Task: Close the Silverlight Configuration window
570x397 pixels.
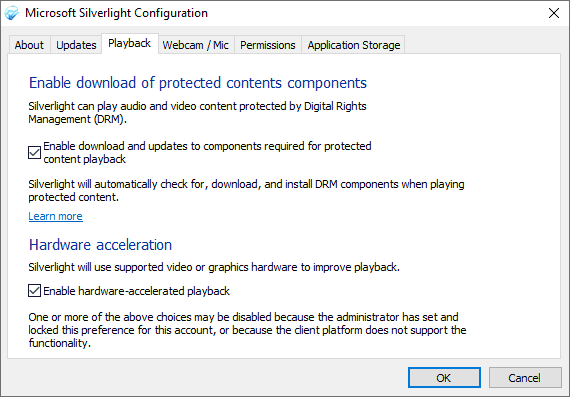Action: tap(554, 13)
